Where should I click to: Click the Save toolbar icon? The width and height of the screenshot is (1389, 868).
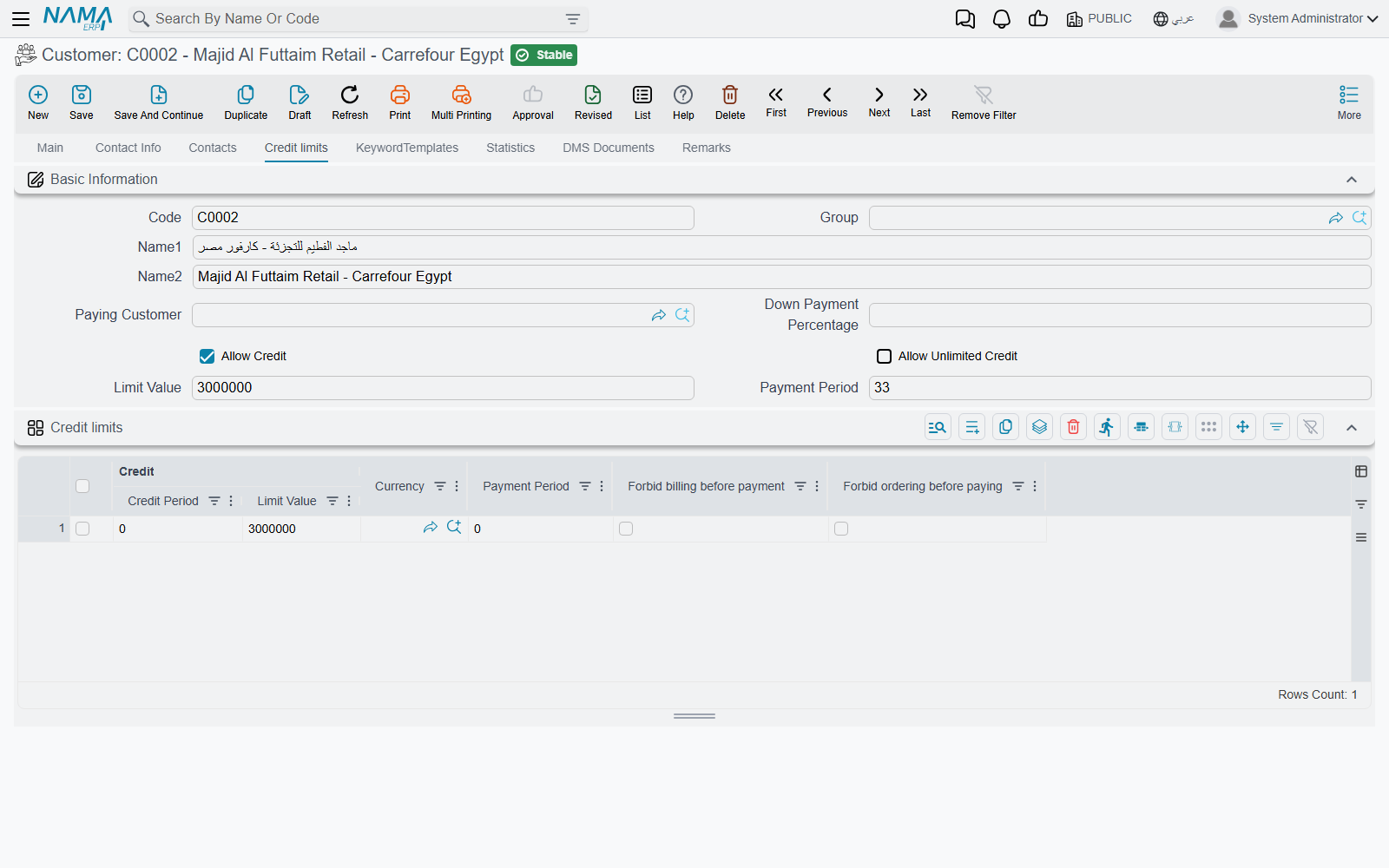82,102
